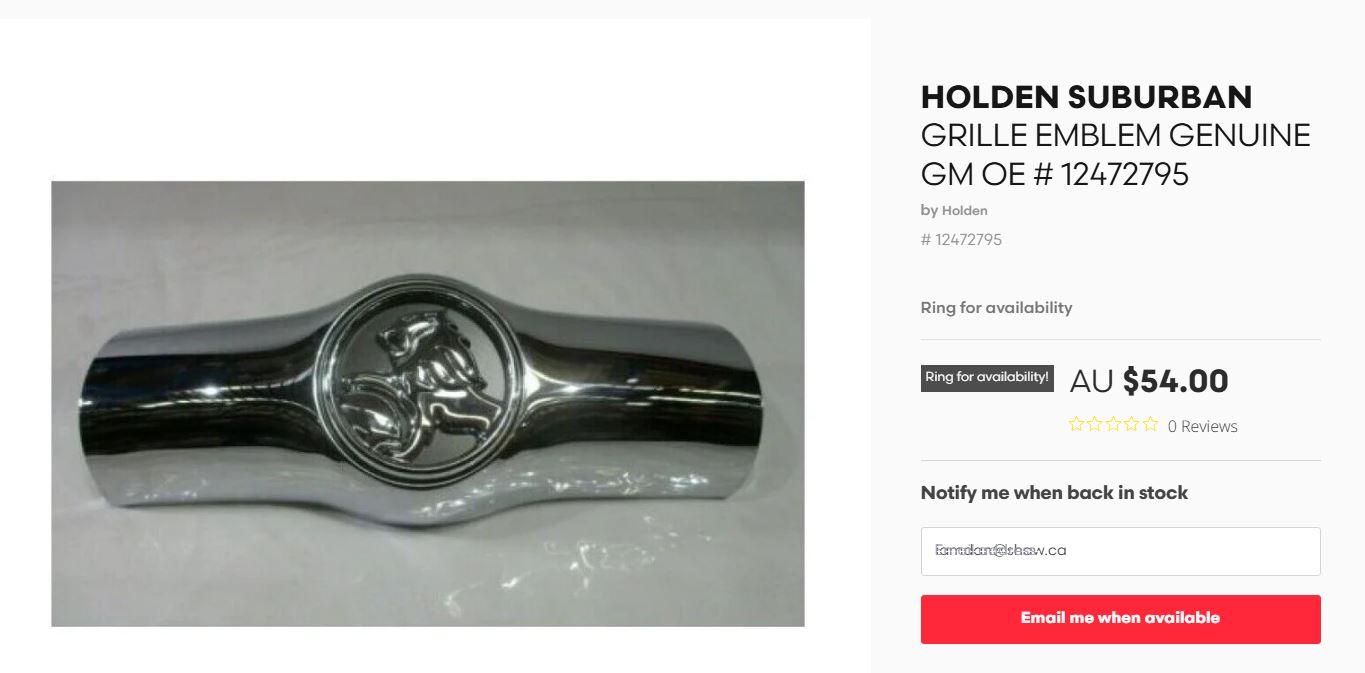The height and width of the screenshot is (673, 1365).
Task: Choose the third rating star
Action: (x=1114, y=424)
